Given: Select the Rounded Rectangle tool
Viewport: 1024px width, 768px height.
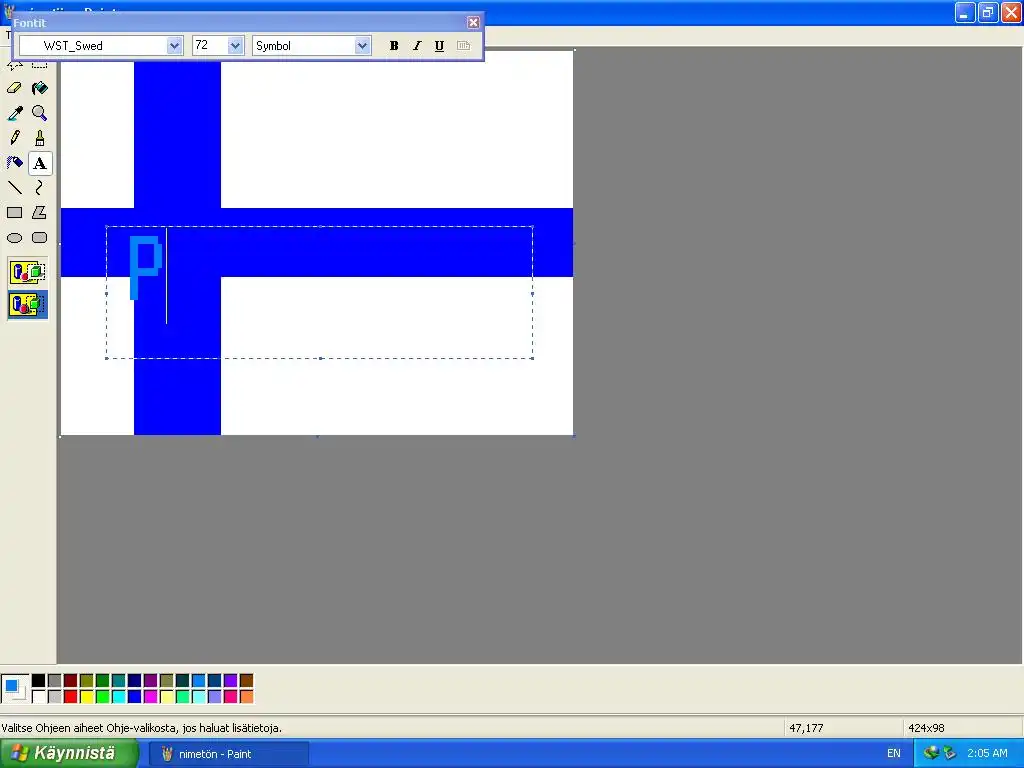Looking at the screenshot, I should [x=39, y=238].
